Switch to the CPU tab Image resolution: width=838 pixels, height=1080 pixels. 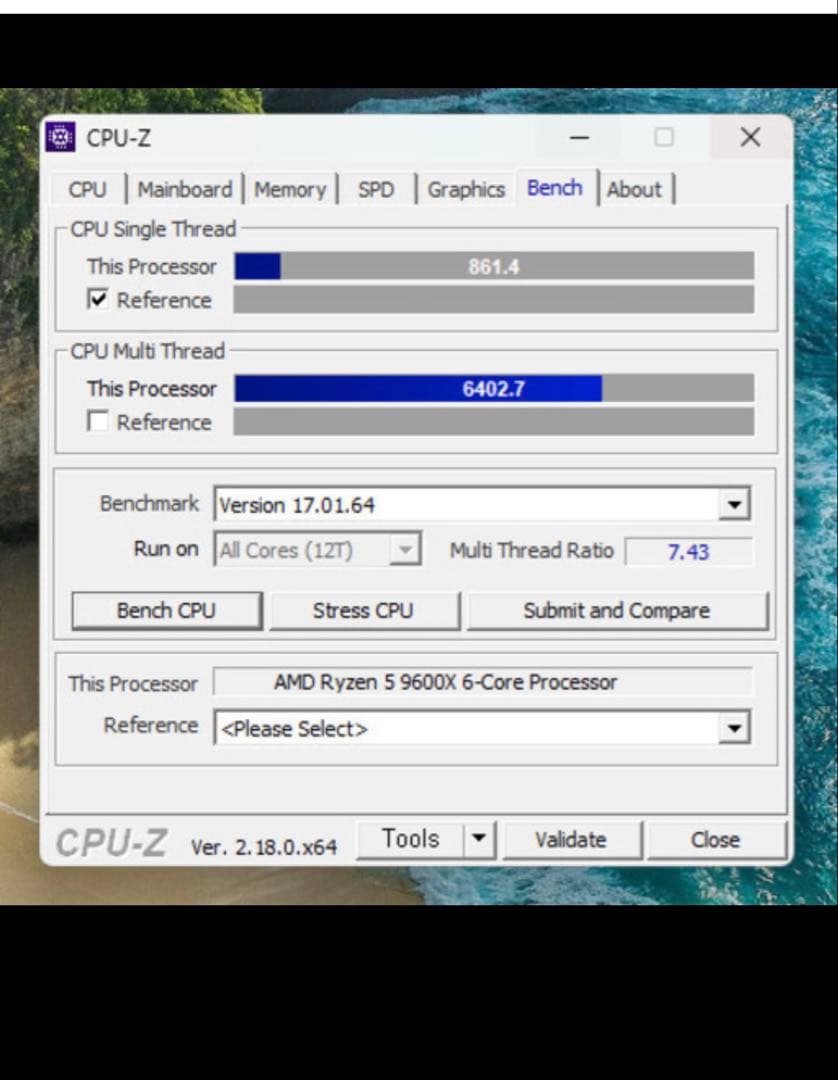coord(88,189)
